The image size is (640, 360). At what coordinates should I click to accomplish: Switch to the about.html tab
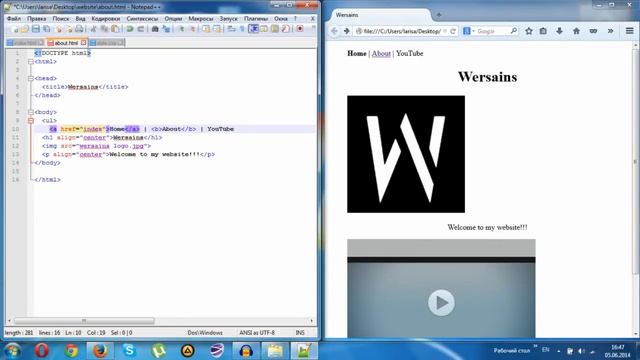(x=66, y=42)
